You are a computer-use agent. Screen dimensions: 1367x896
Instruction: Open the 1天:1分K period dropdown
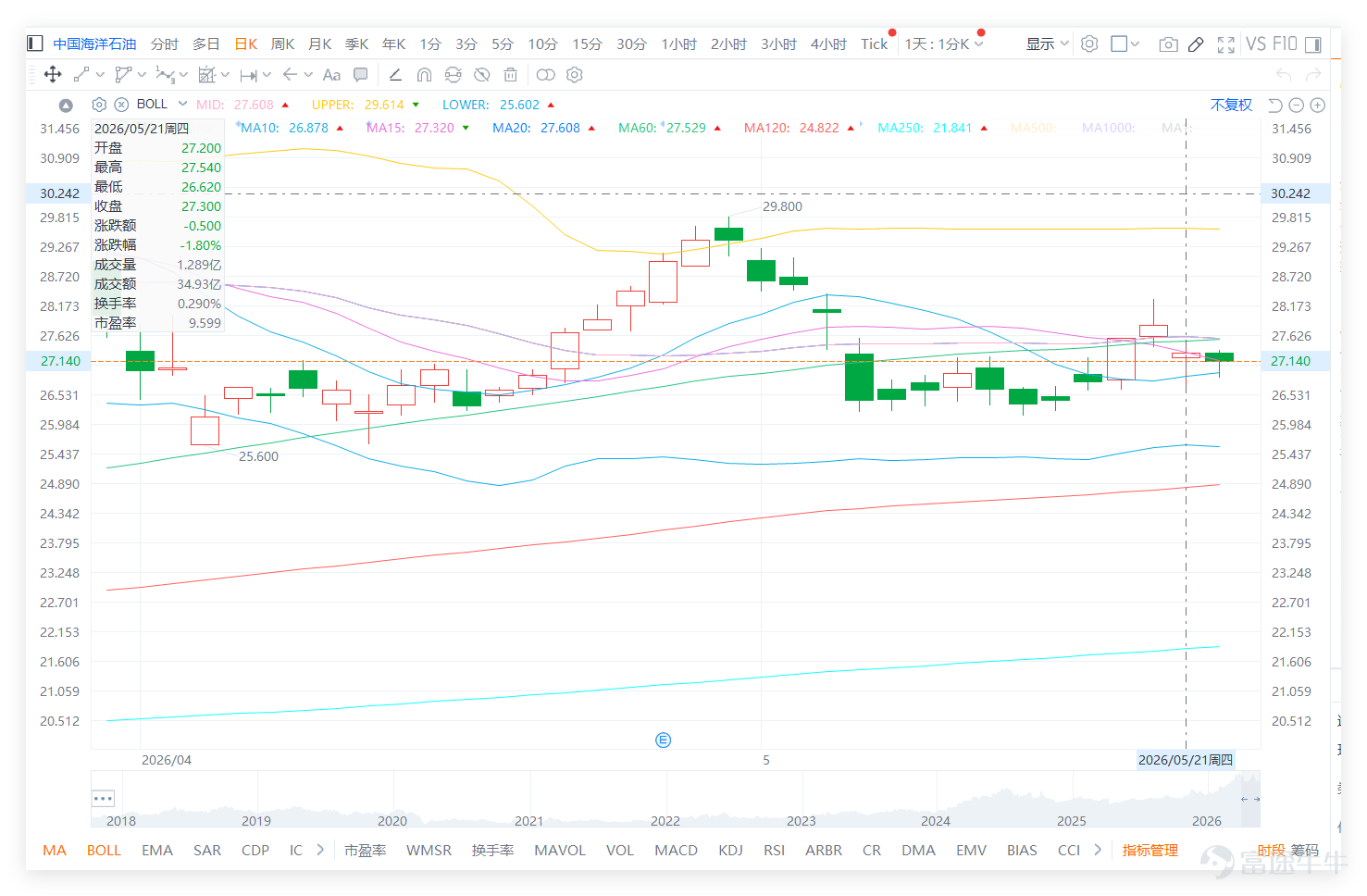(x=944, y=44)
